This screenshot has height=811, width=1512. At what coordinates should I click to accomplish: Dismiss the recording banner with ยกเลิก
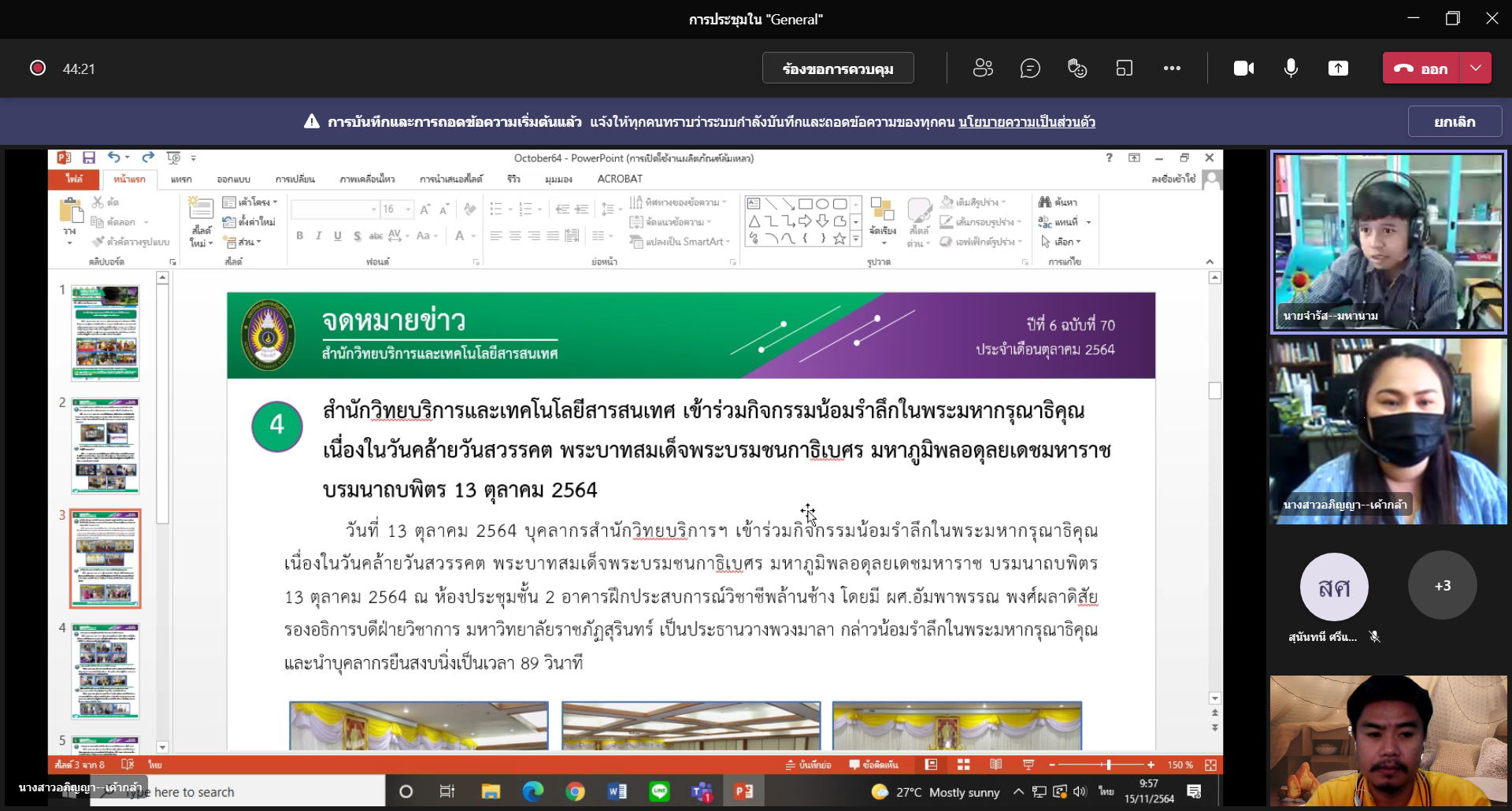click(x=1454, y=122)
